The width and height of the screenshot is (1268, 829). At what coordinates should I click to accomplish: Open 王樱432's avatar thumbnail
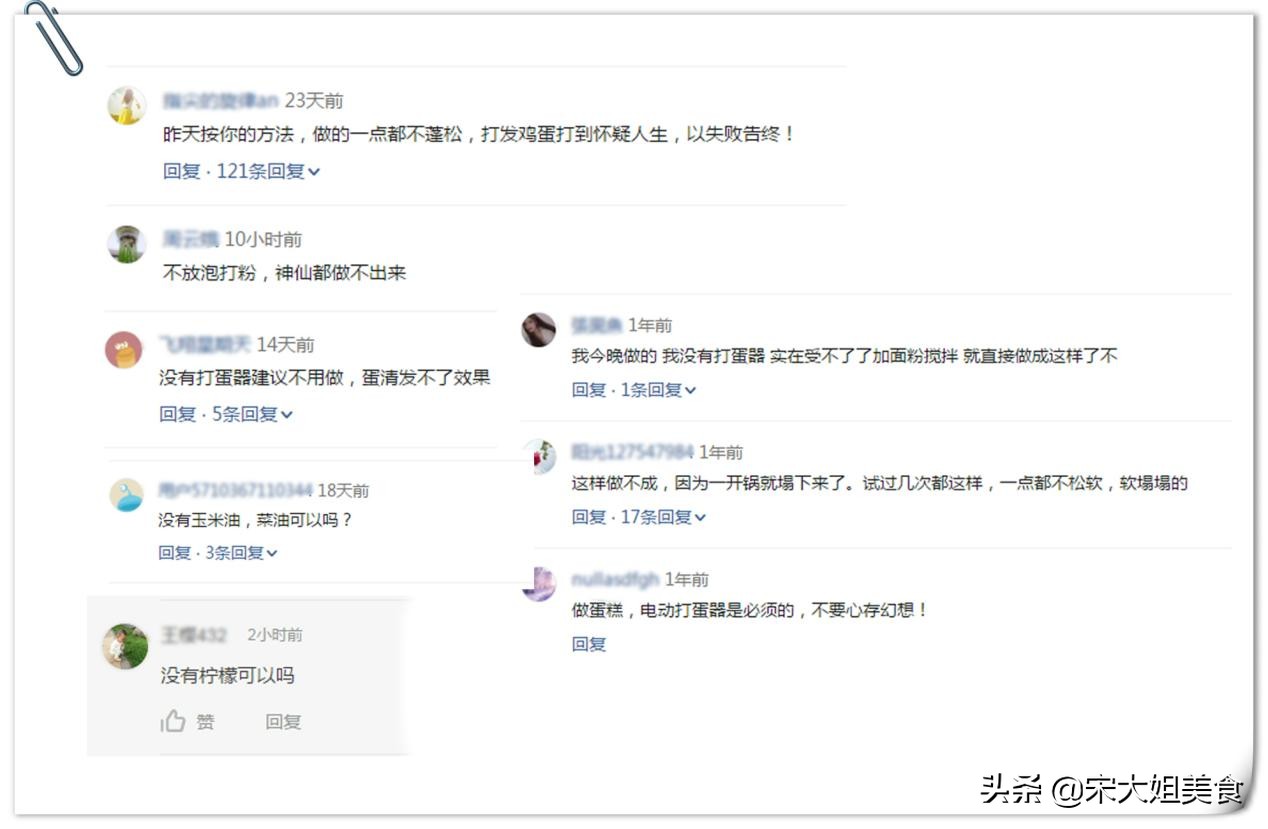[x=124, y=647]
